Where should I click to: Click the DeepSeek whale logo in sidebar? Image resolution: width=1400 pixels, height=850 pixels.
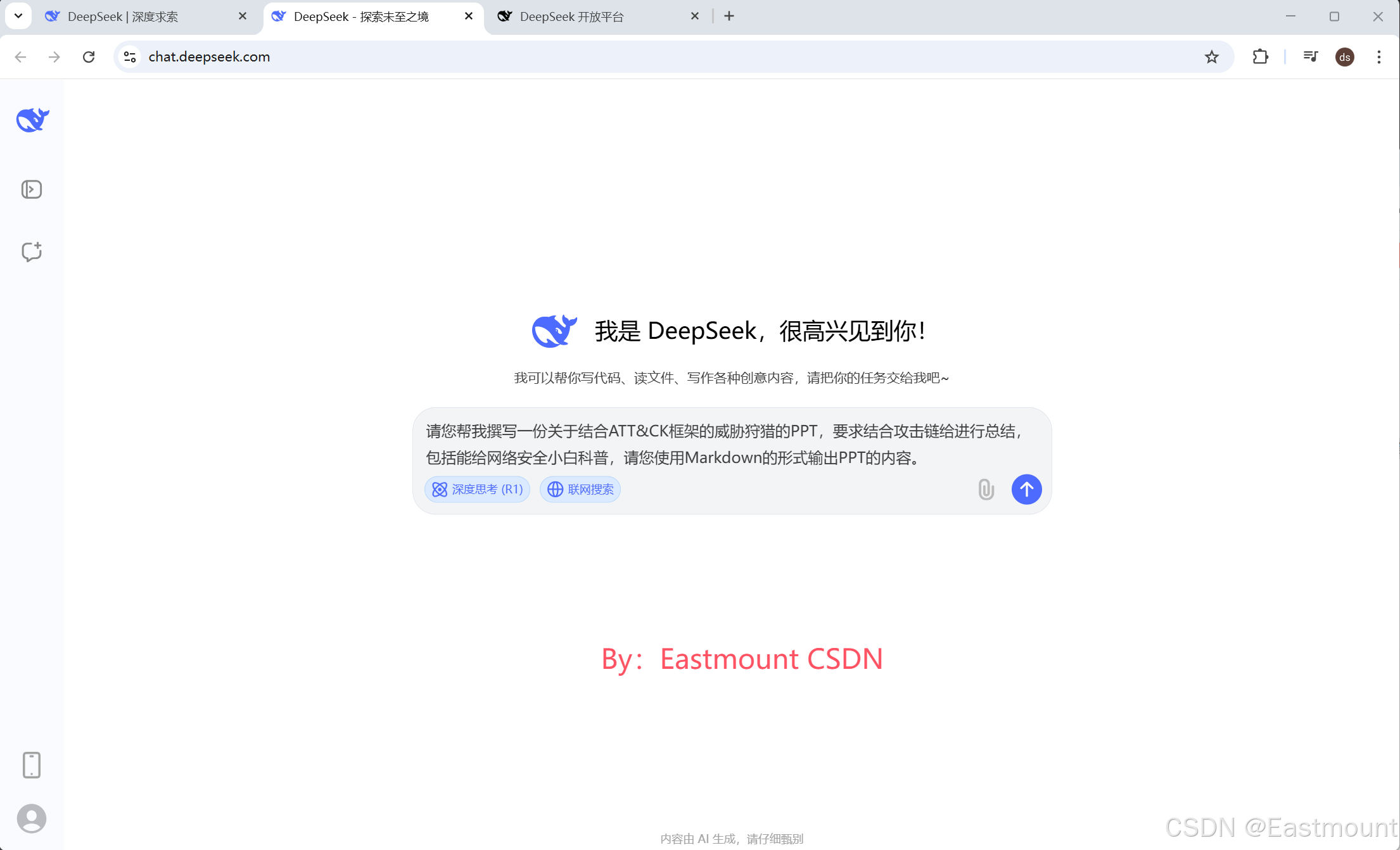coord(32,120)
